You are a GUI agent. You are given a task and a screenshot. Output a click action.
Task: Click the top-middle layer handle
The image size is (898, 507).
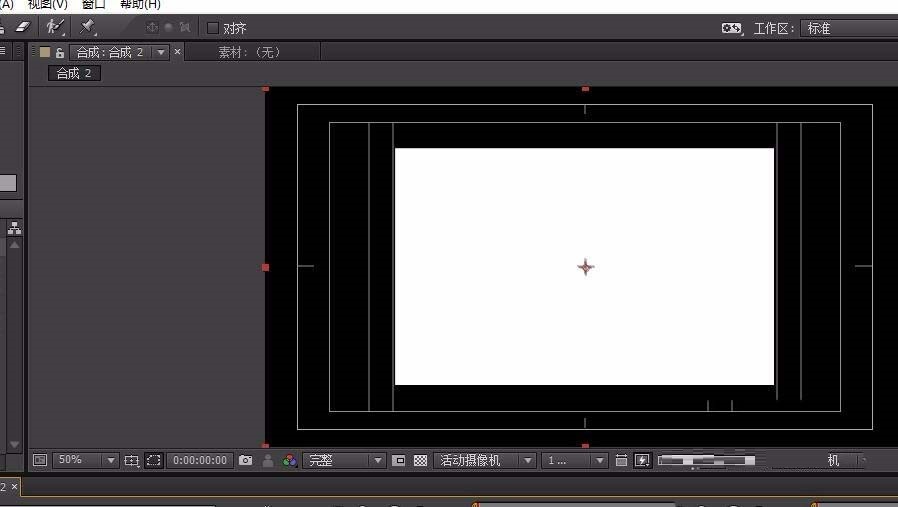click(585, 89)
